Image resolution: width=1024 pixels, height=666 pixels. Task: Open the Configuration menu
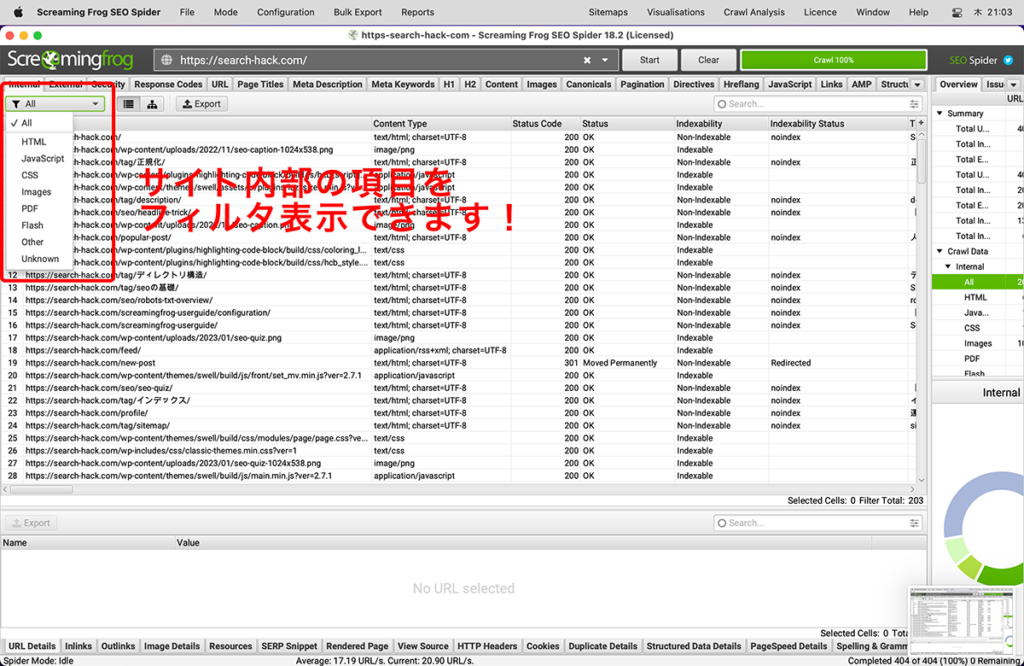pyautogui.click(x=285, y=12)
